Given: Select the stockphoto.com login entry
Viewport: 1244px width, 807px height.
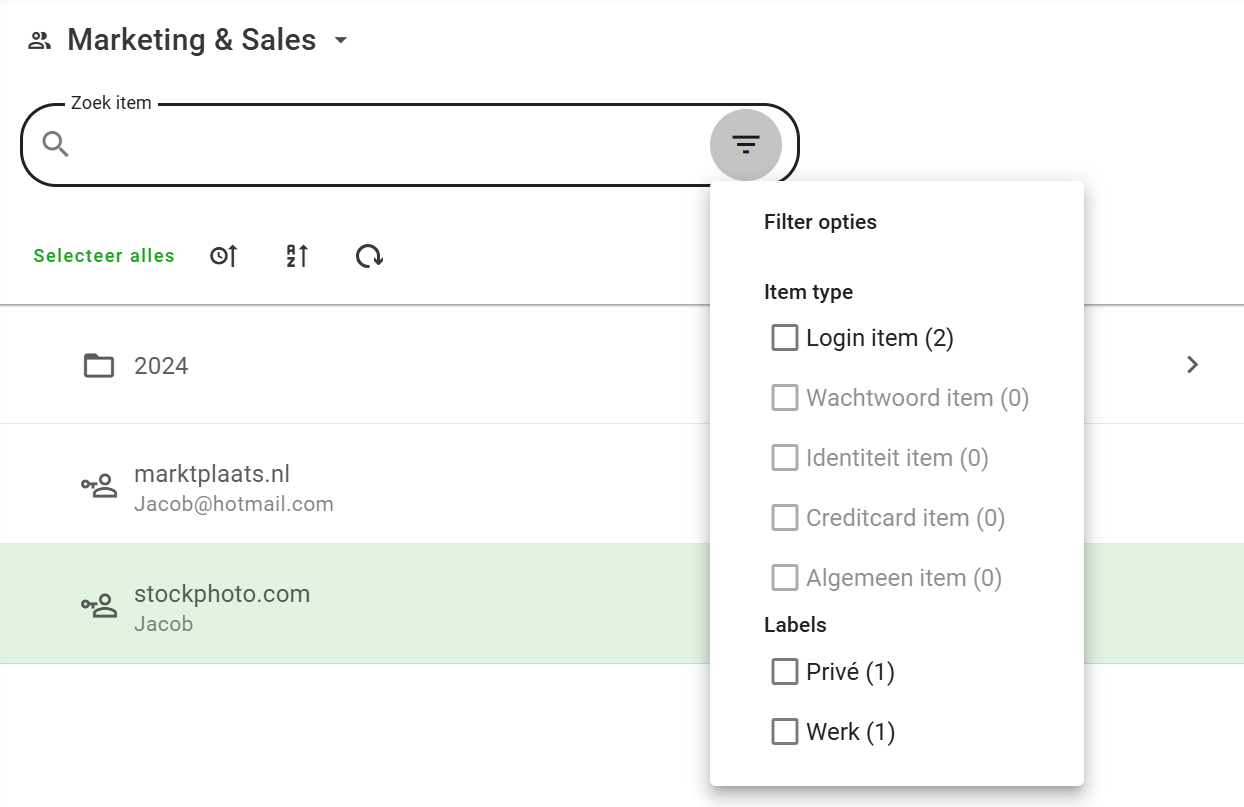Looking at the screenshot, I should coord(400,605).
